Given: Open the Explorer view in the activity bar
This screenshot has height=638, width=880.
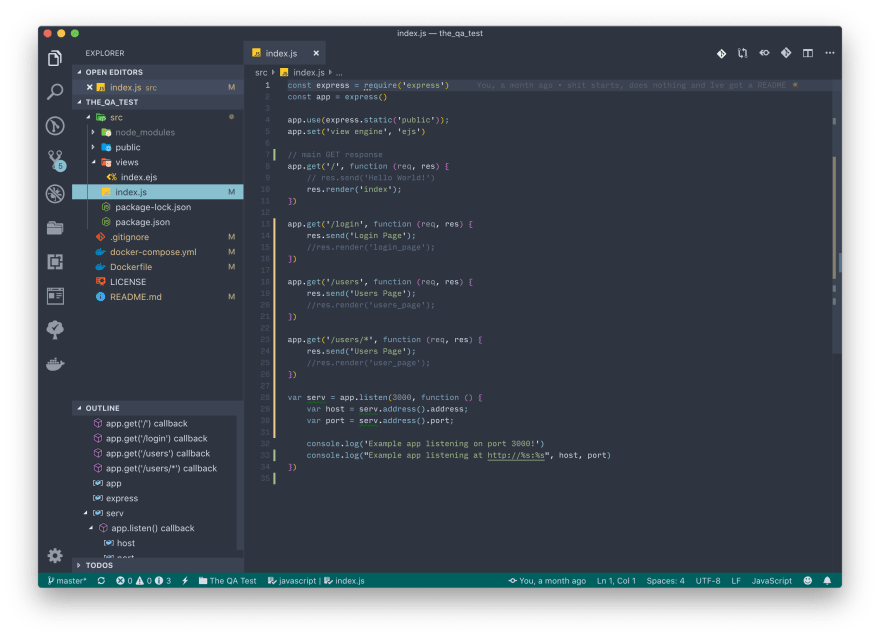Looking at the screenshot, I should (x=54, y=58).
